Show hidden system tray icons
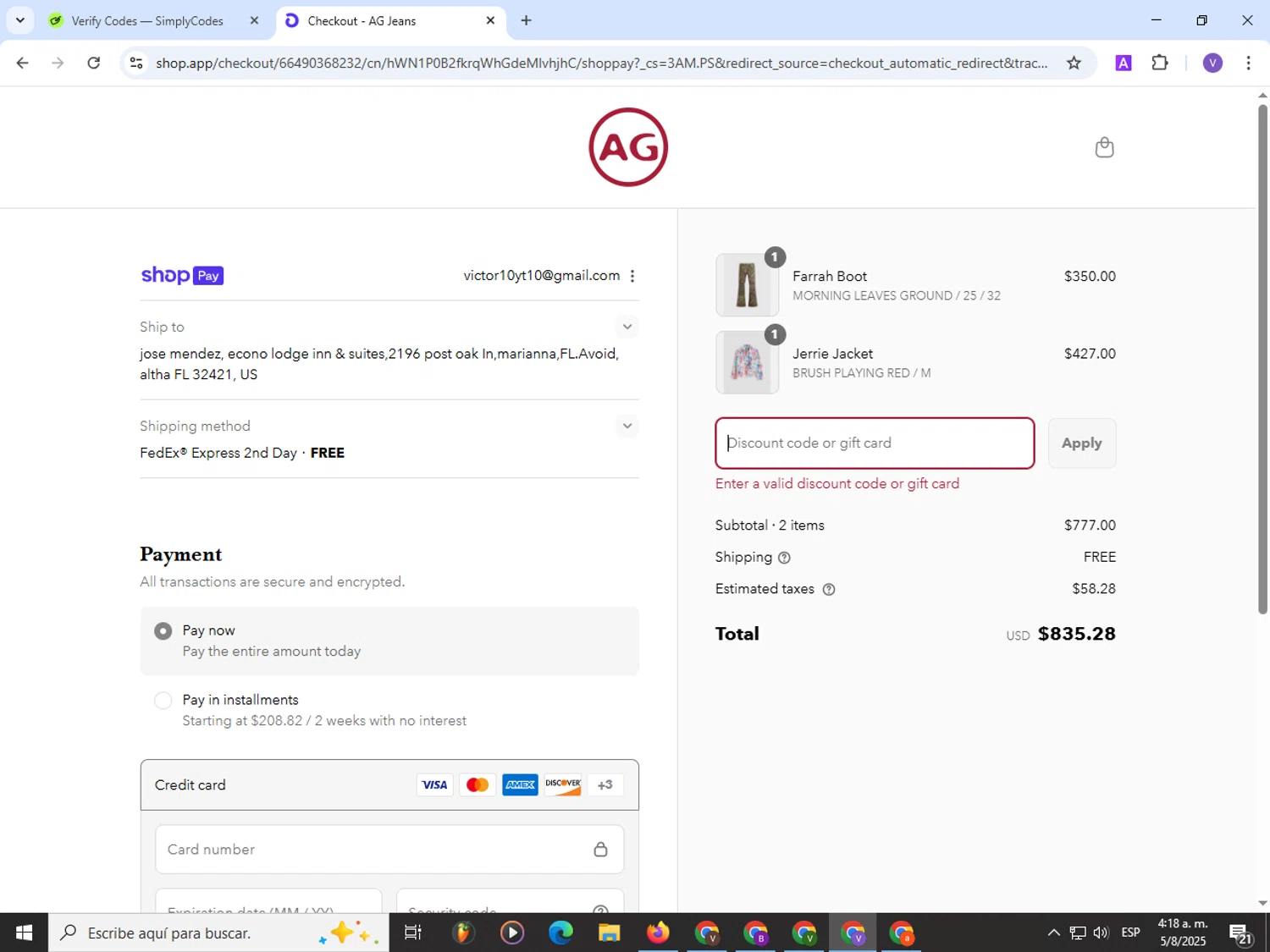1270x952 pixels. point(1053,933)
